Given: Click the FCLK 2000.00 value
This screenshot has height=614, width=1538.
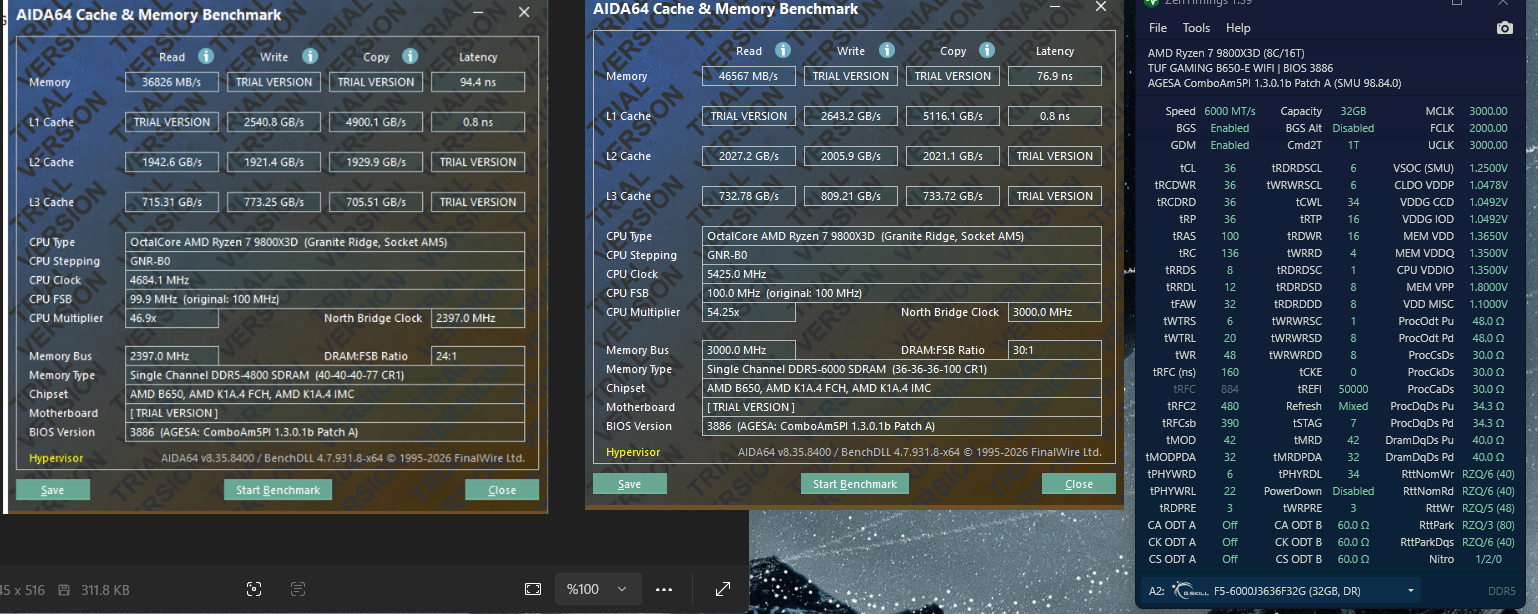Looking at the screenshot, I should coord(1489,128).
